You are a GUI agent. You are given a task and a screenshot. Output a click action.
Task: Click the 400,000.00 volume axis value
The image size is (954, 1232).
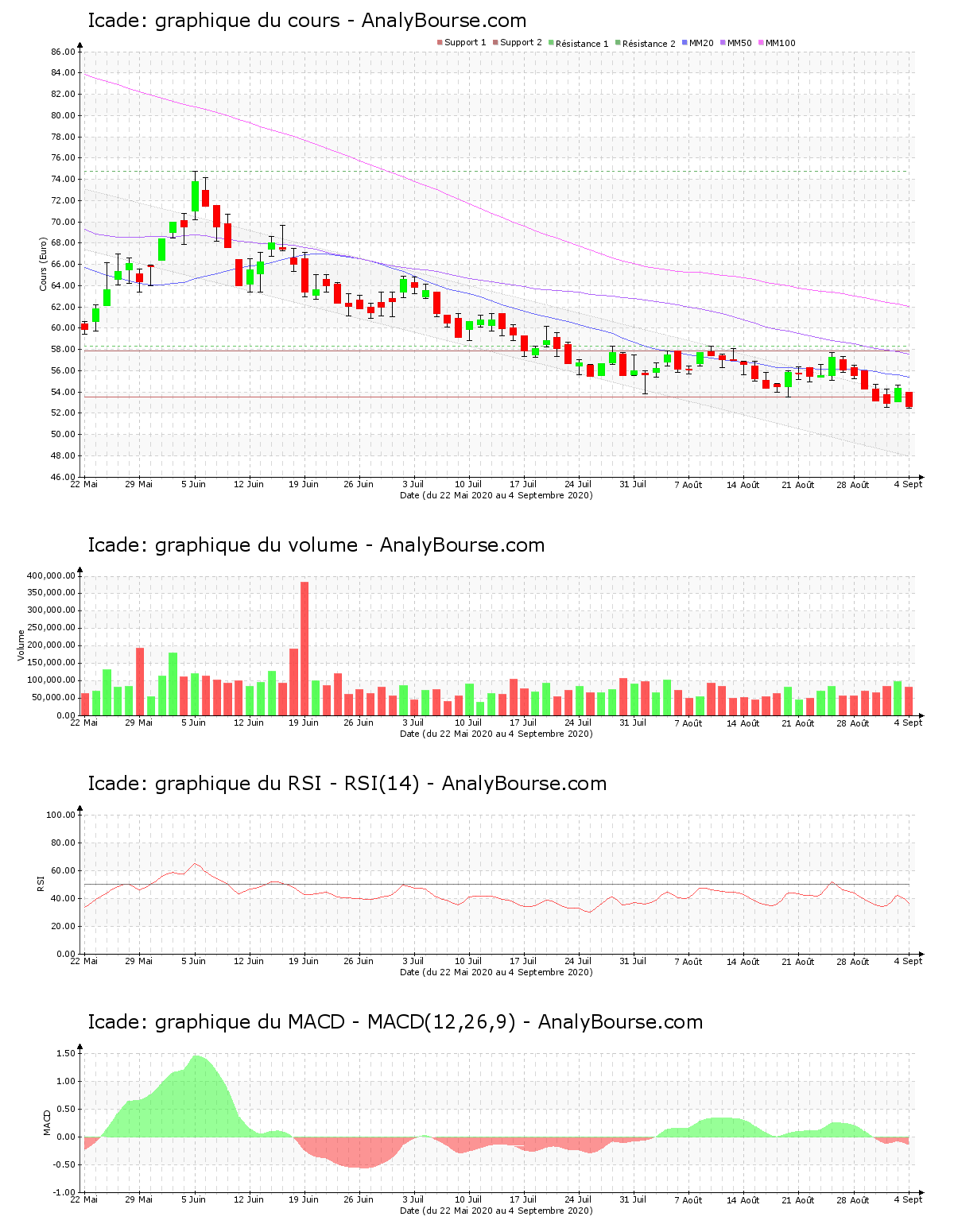52,575
